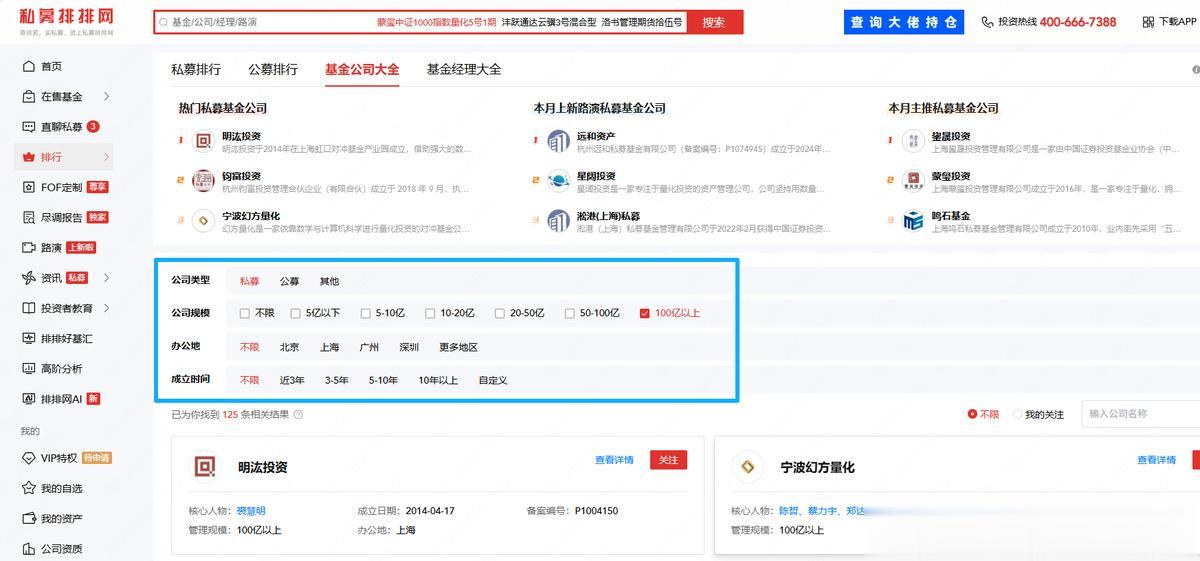
Task: Select 公募 company type
Action: [289, 281]
